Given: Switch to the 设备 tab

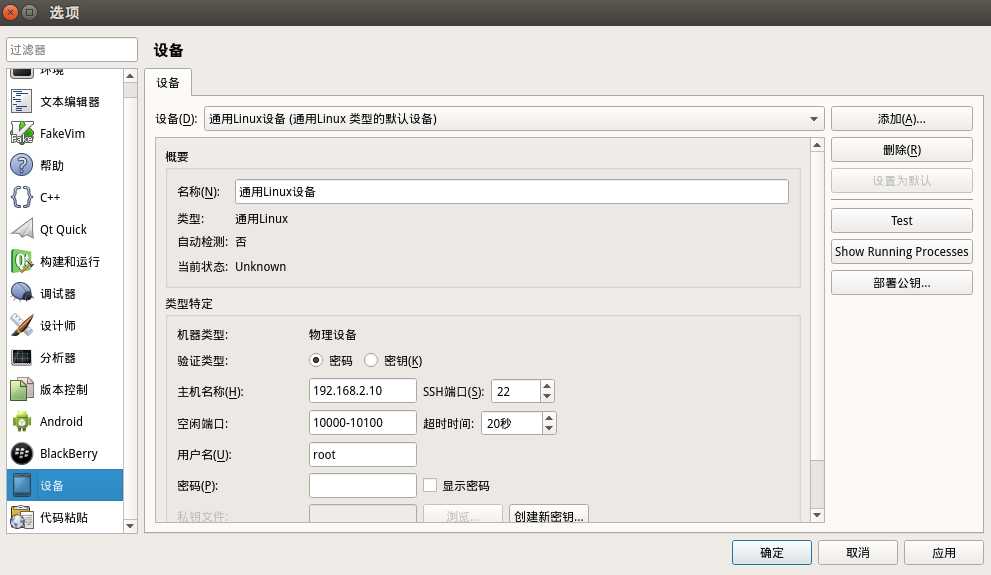Looking at the screenshot, I should 168,83.
